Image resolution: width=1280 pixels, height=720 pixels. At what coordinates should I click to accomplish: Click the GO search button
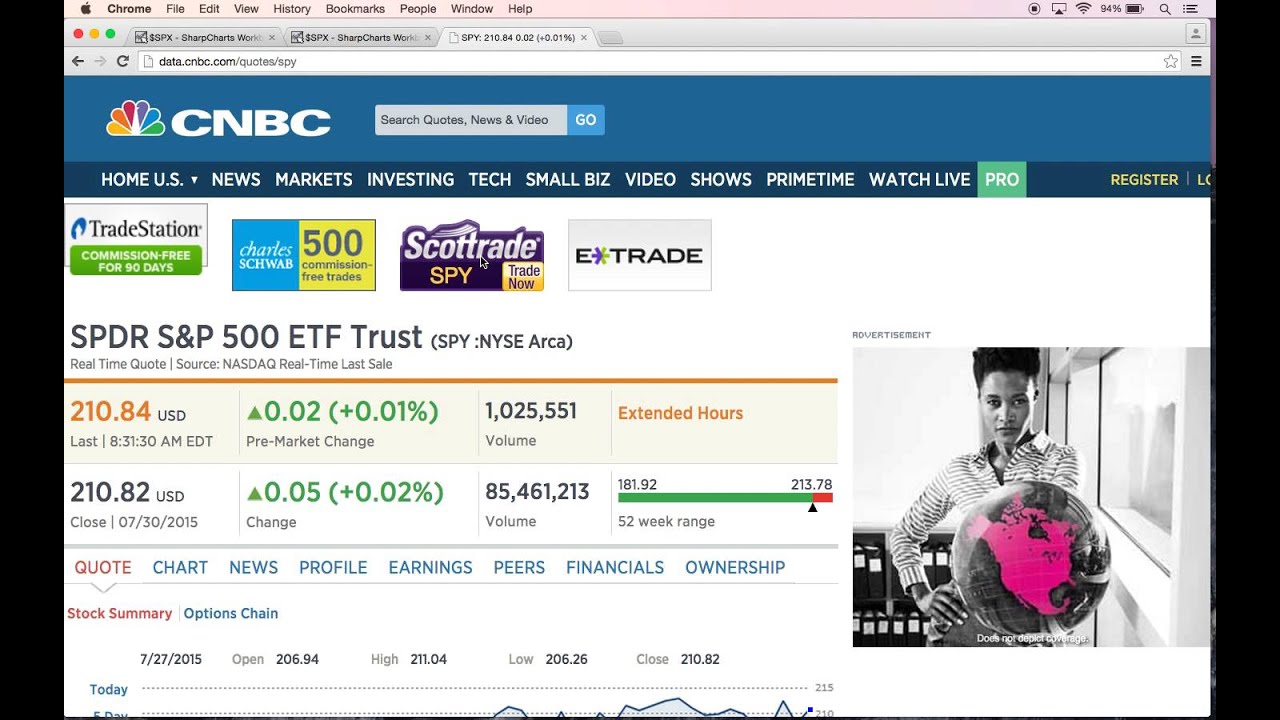click(x=586, y=120)
